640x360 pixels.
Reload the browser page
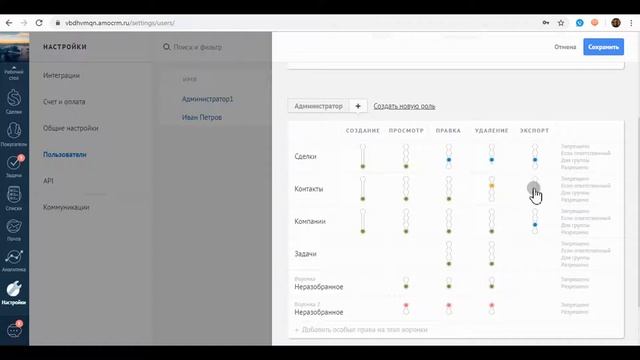coord(39,23)
